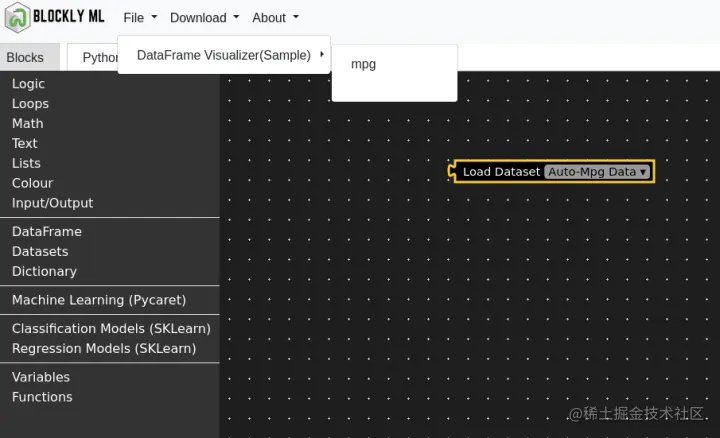Open the Download menu
The height and width of the screenshot is (438, 720).
click(x=204, y=17)
